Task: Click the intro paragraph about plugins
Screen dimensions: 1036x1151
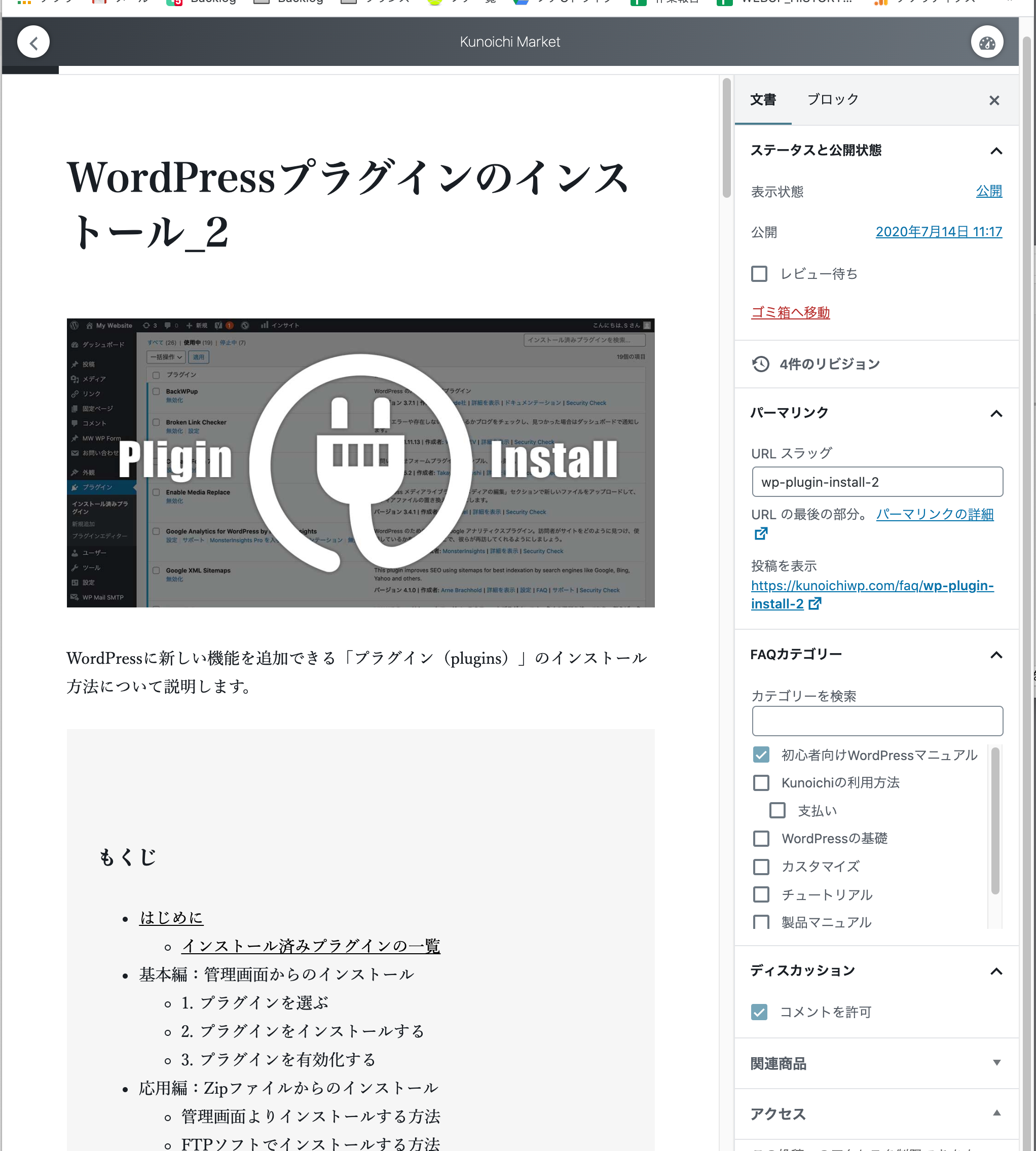Action: pos(357,672)
